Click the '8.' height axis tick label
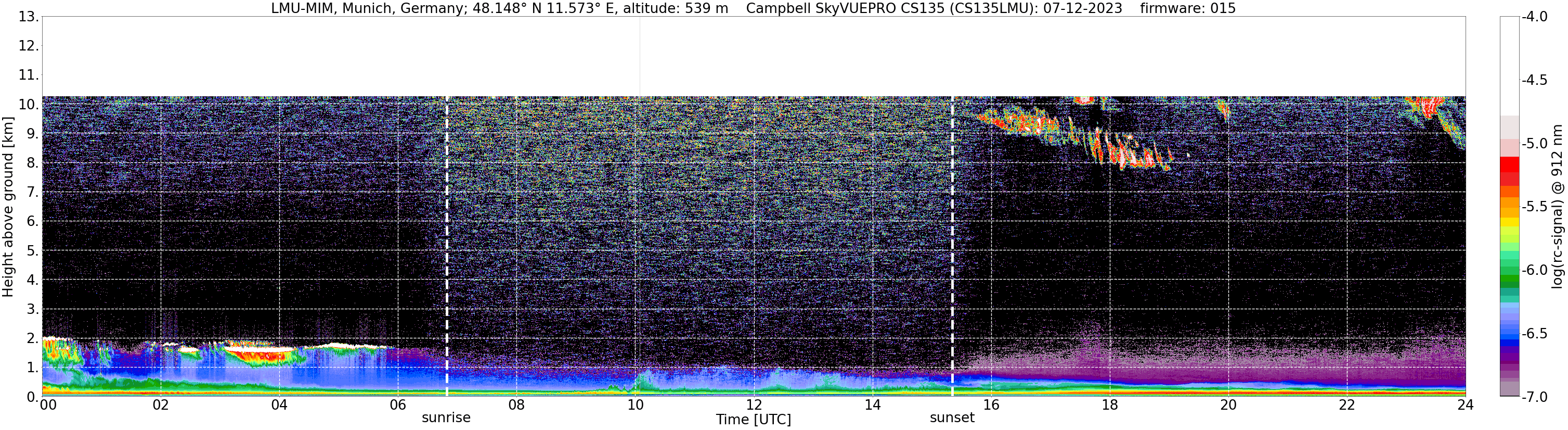Image resolution: width=1568 pixels, height=430 pixels. pos(32,162)
